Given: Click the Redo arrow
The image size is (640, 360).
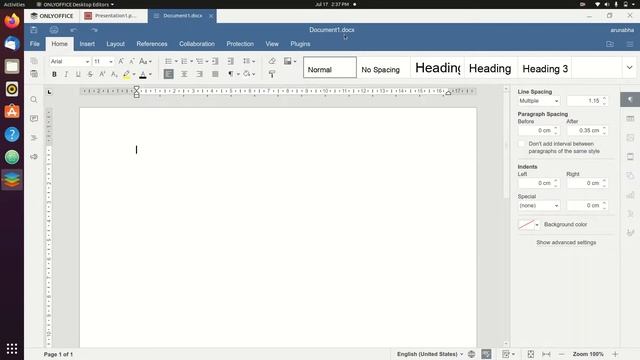Looking at the screenshot, I should click(94, 30).
